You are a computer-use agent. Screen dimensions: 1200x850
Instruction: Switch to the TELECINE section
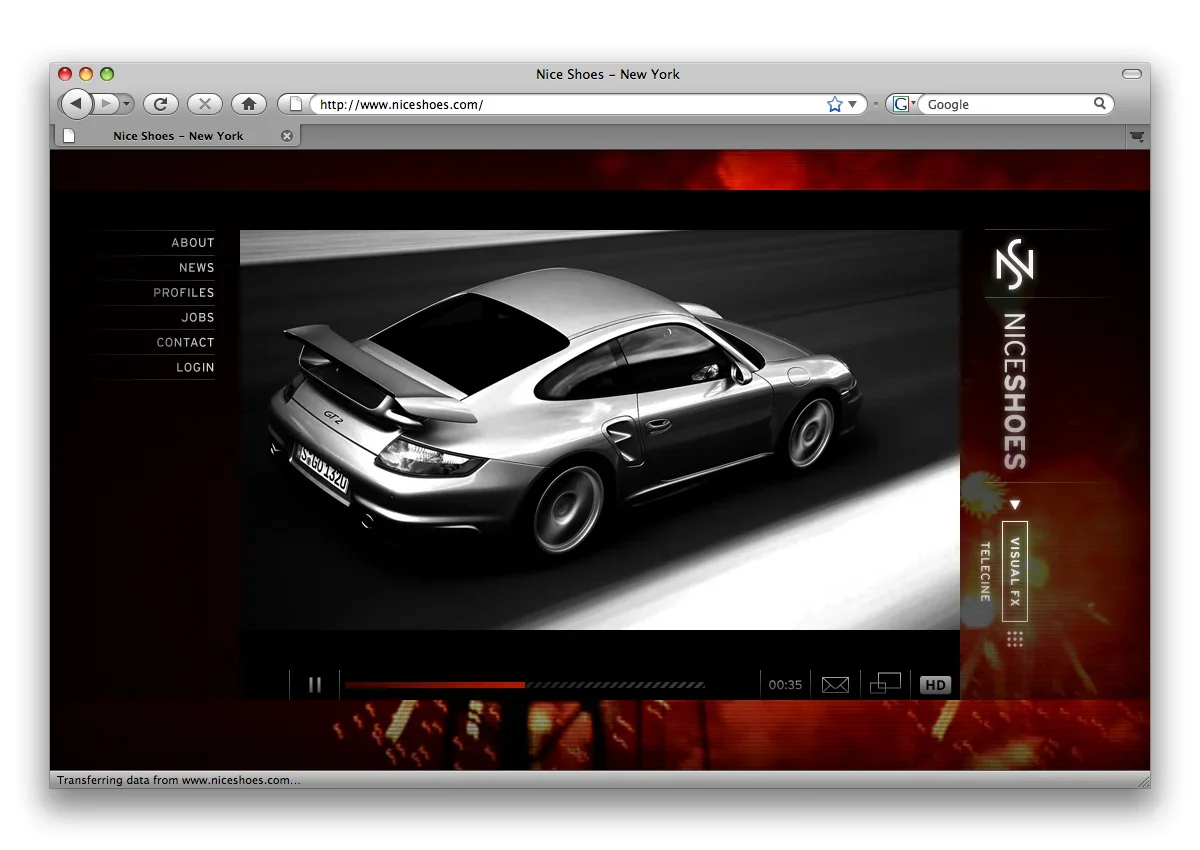[x=984, y=573]
